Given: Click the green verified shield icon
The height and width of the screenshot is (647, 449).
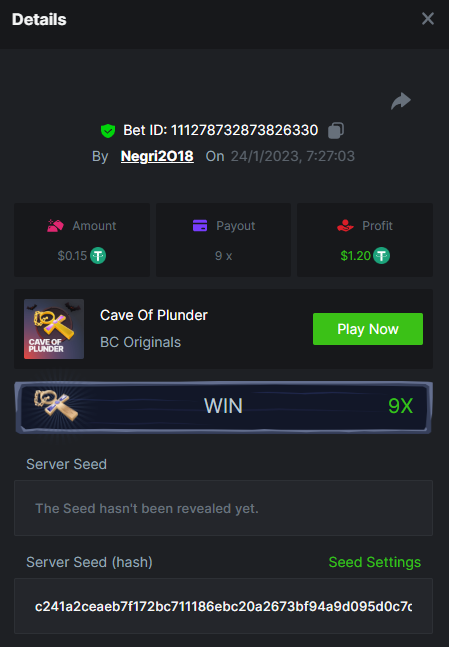Looking at the screenshot, I should 108,131.
